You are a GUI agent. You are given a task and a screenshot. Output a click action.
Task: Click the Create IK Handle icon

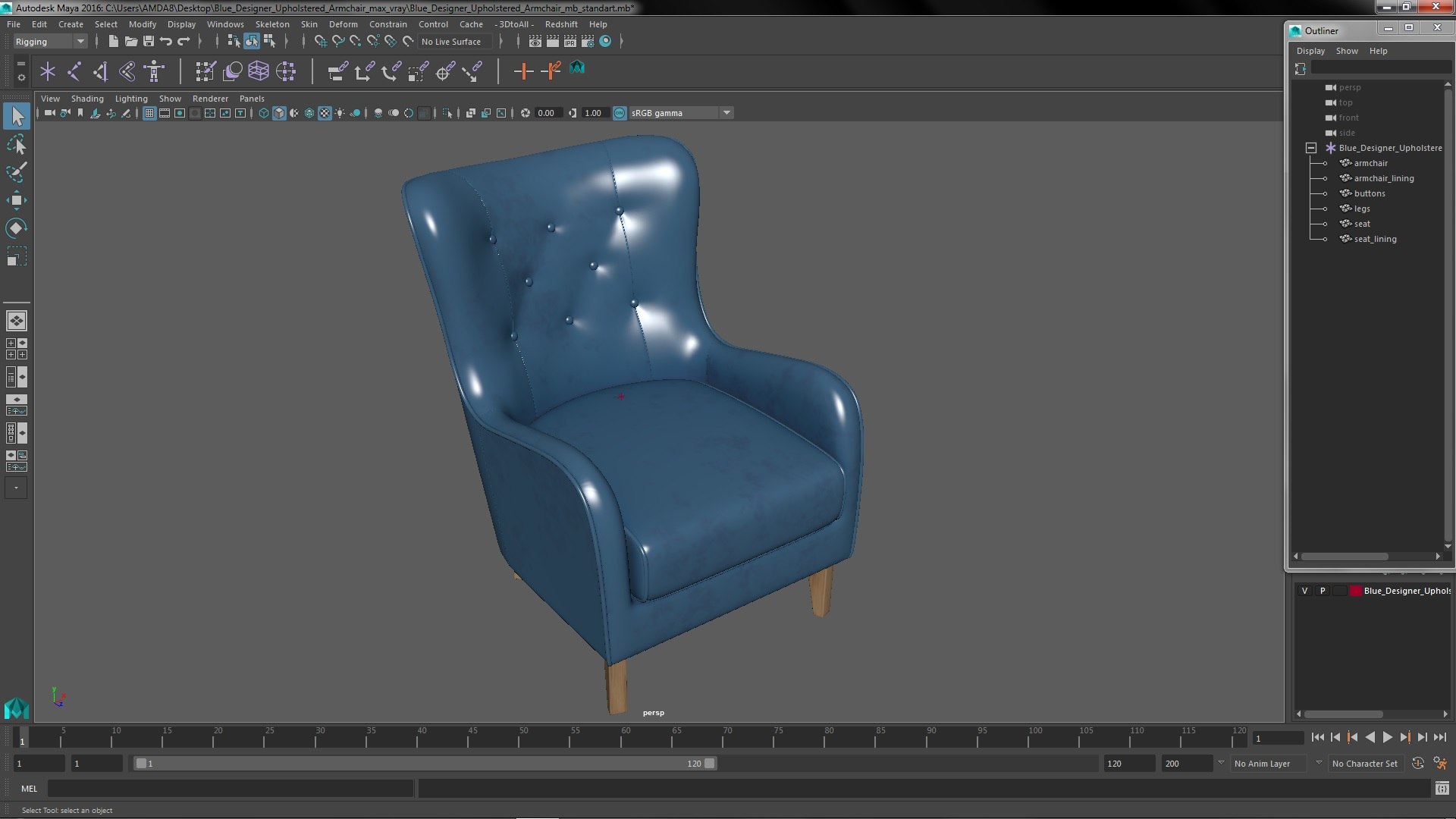(127, 72)
